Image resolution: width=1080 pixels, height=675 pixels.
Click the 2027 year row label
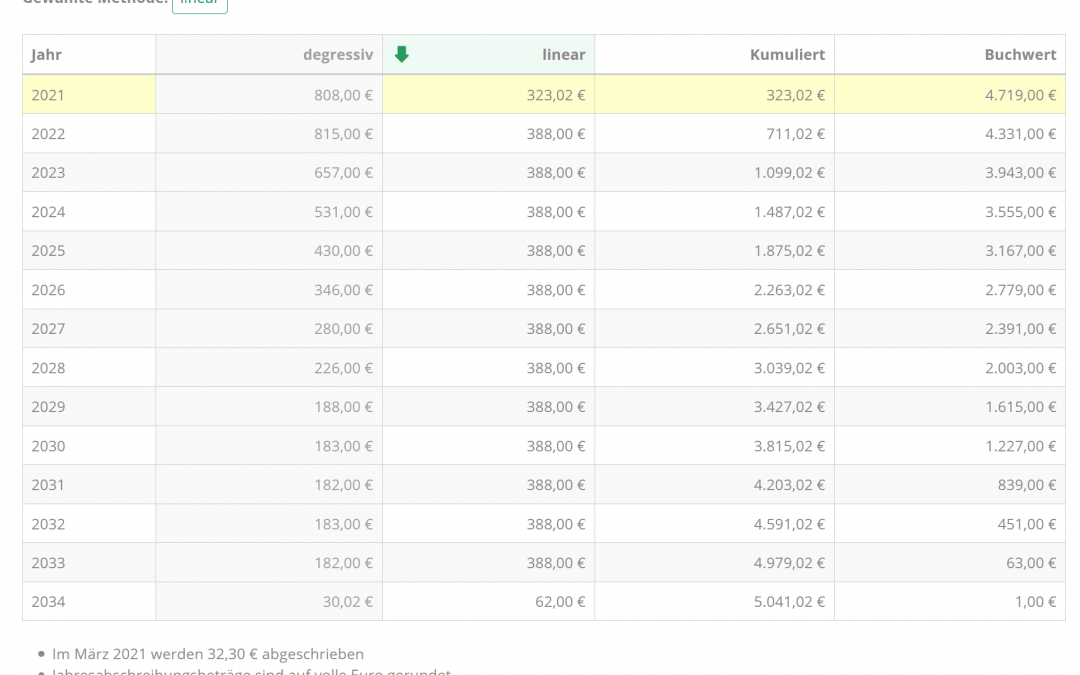point(48,329)
